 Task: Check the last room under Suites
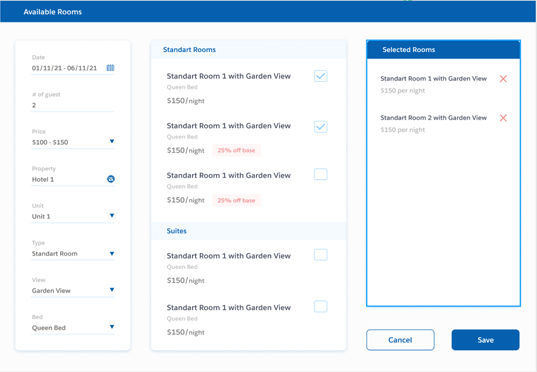pyautogui.click(x=321, y=306)
